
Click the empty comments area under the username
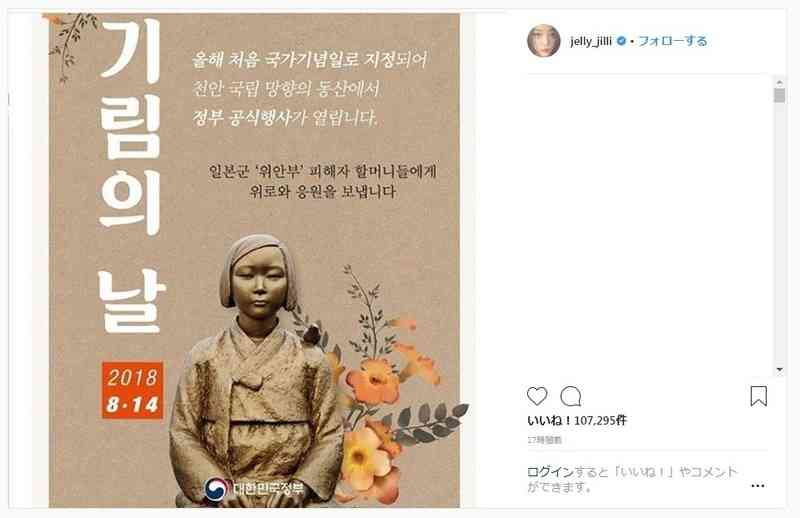tap(648, 225)
